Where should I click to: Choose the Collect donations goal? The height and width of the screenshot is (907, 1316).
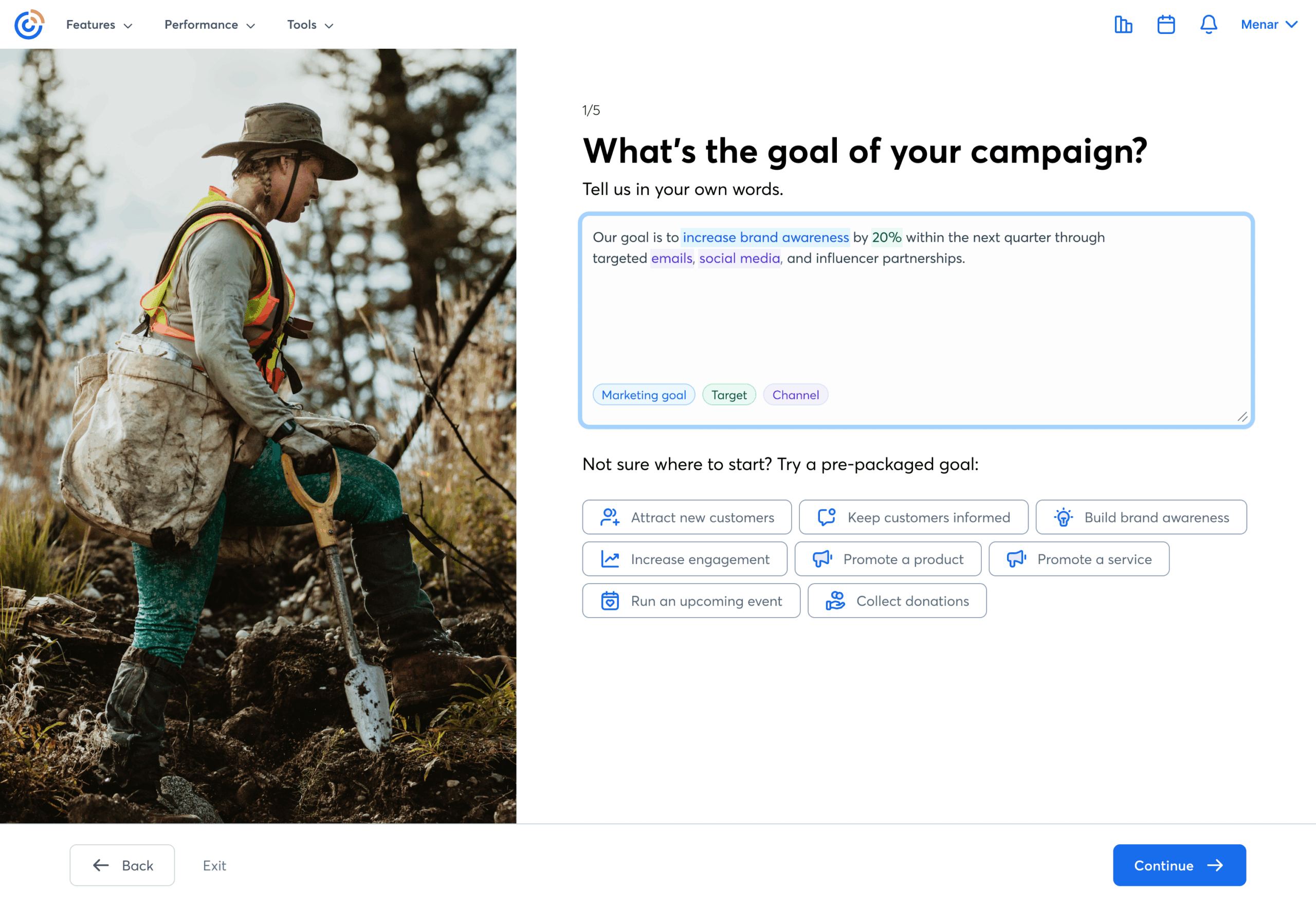[x=897, y=601]
